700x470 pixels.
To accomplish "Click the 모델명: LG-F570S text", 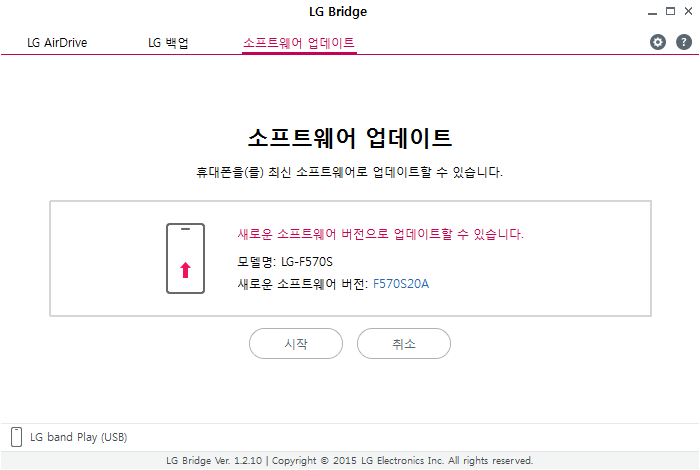I will click(284, 262).
